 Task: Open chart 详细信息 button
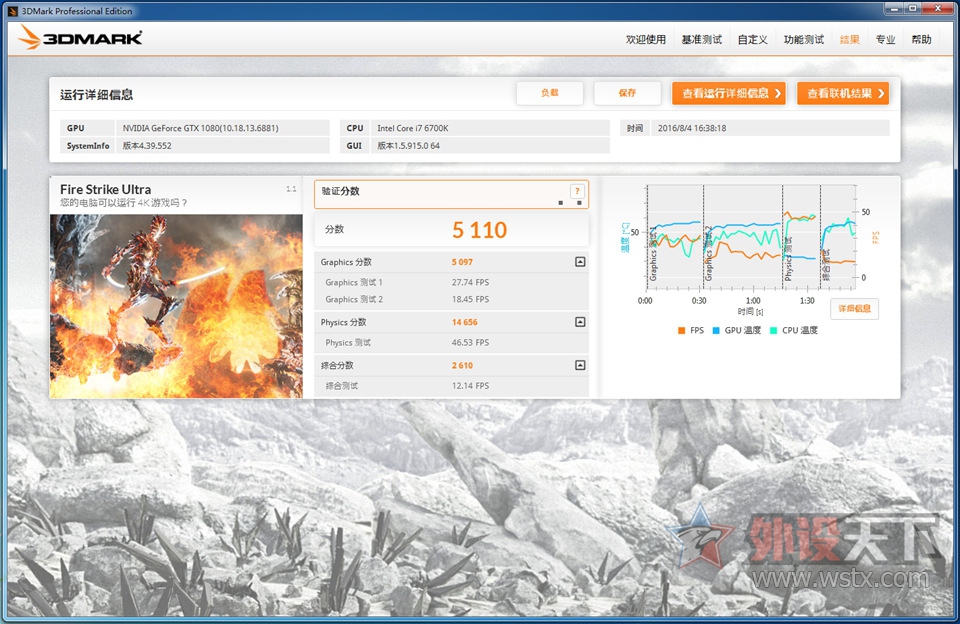[x=854, y=309]
